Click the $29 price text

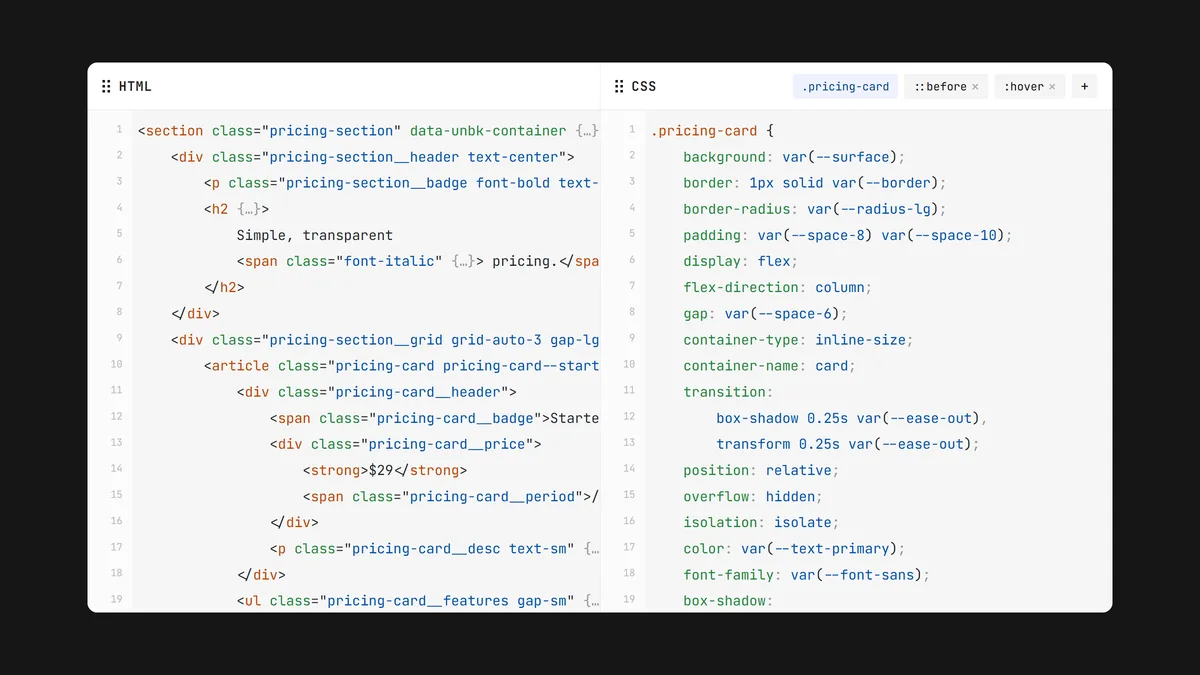pyautogui.click(x=381, y=470)
